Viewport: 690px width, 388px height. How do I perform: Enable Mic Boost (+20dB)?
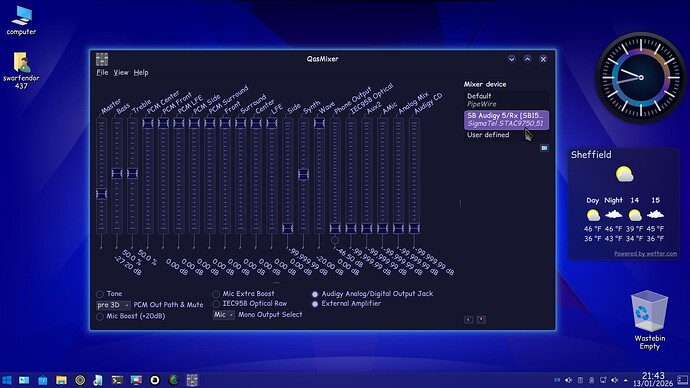click(x=100, y=316)
